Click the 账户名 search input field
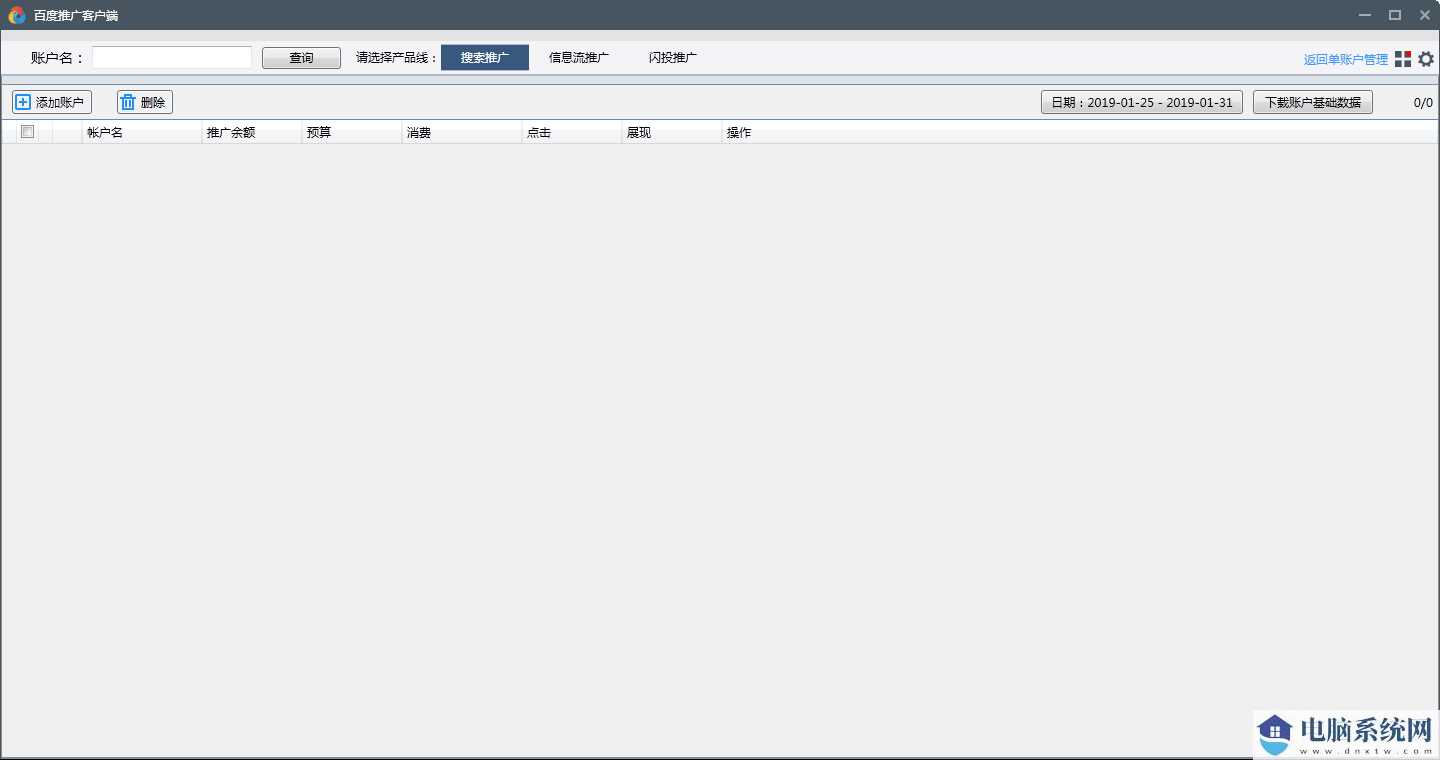This screenshot has width=1440, height=760. point(172,58)
